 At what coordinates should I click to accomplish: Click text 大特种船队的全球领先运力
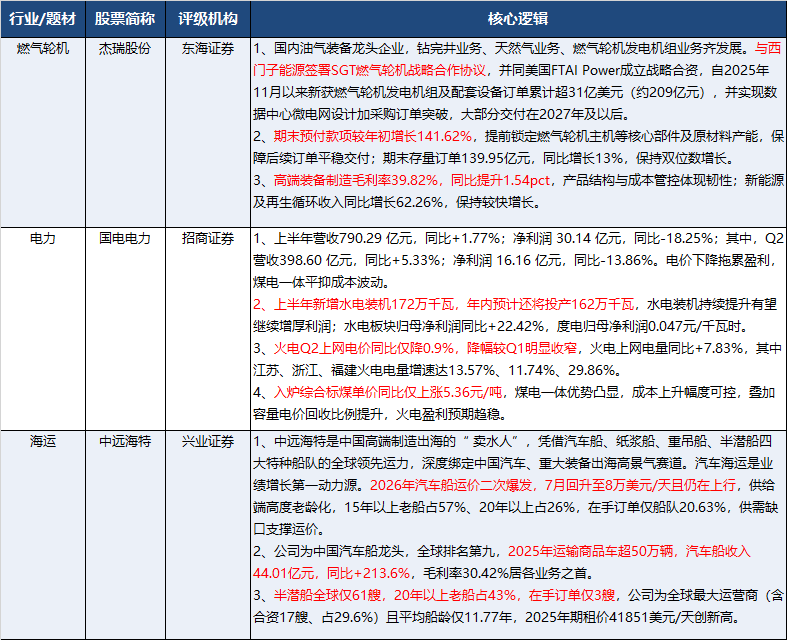331,463
